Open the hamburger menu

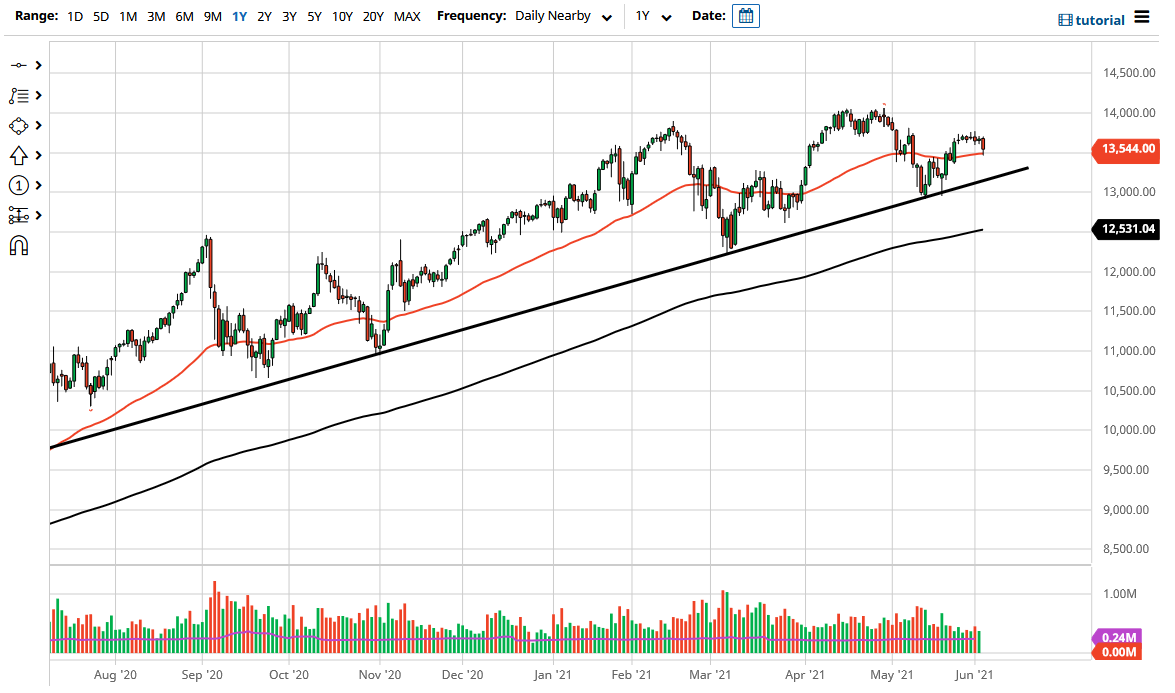1140,17
